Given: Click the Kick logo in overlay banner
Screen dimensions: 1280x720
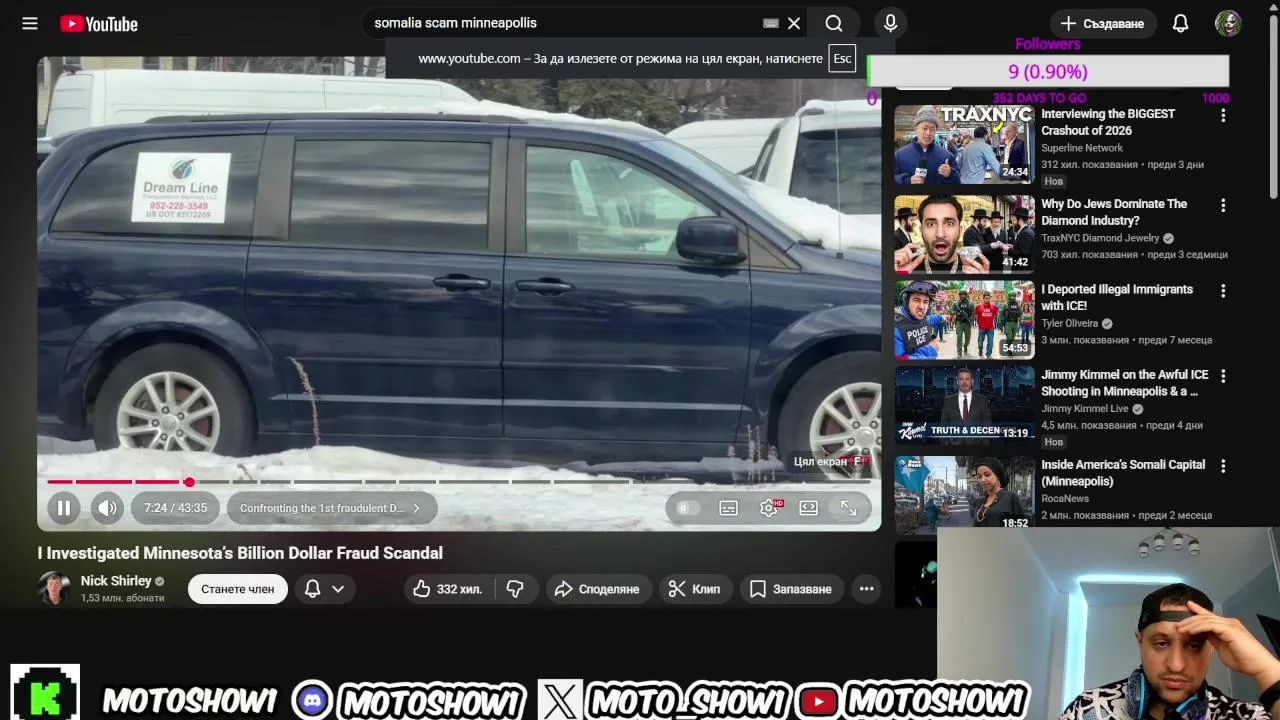Looking at the screenshot, I should point(45,692).
